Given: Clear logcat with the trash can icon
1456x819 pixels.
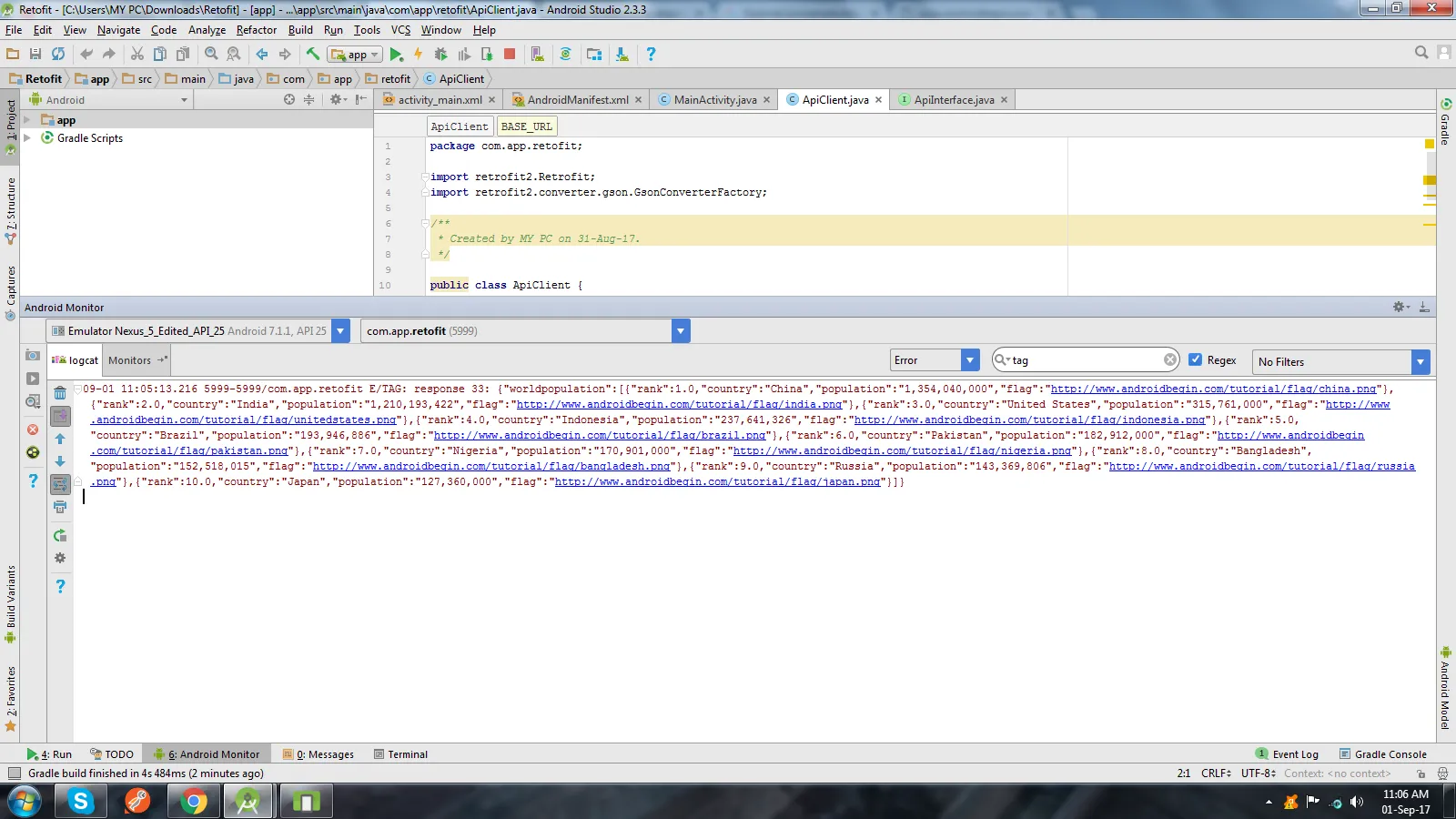Looking at the screenshot, I should pyautogui.click(x=60, y=393).
